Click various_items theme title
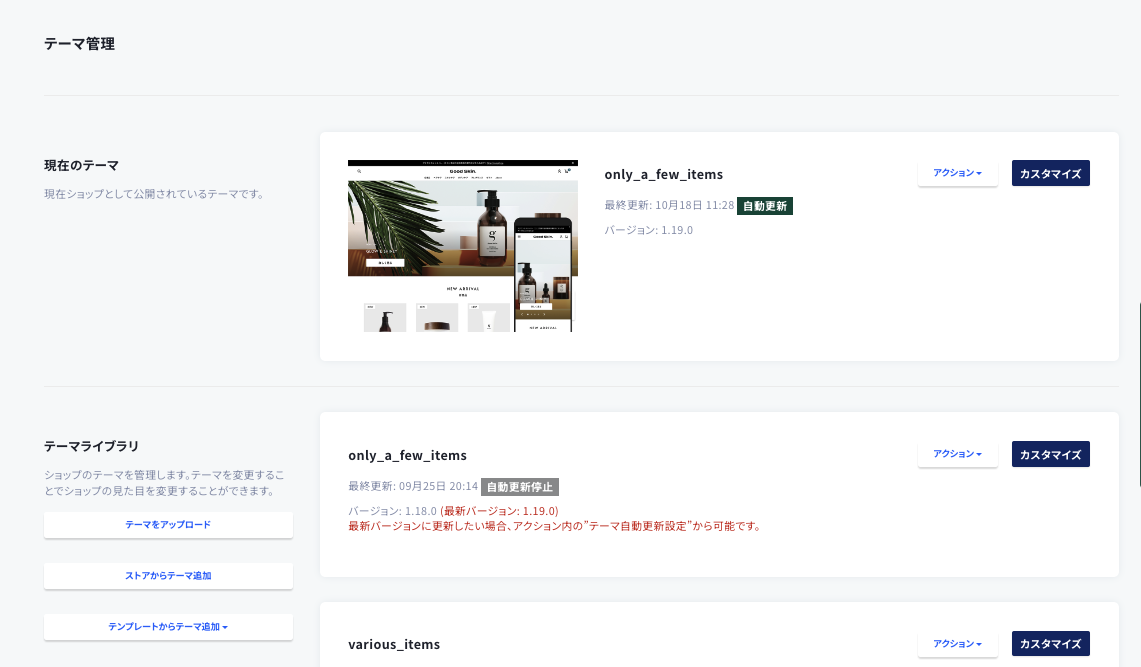This screenshot has width=1141, height=667. click(394, 644)
